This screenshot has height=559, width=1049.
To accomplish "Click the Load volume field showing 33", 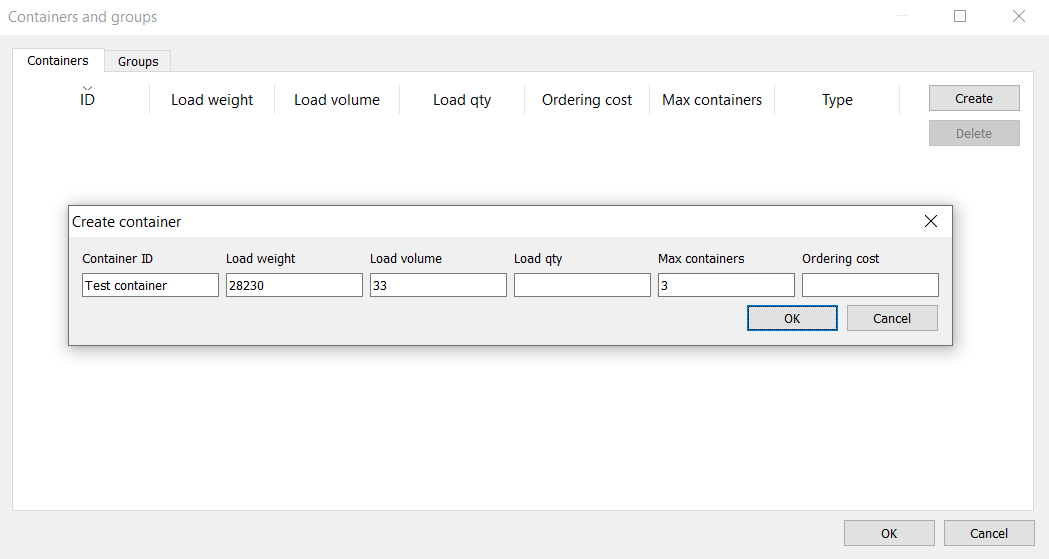I will pyautogui.click(x=438, y=286).
